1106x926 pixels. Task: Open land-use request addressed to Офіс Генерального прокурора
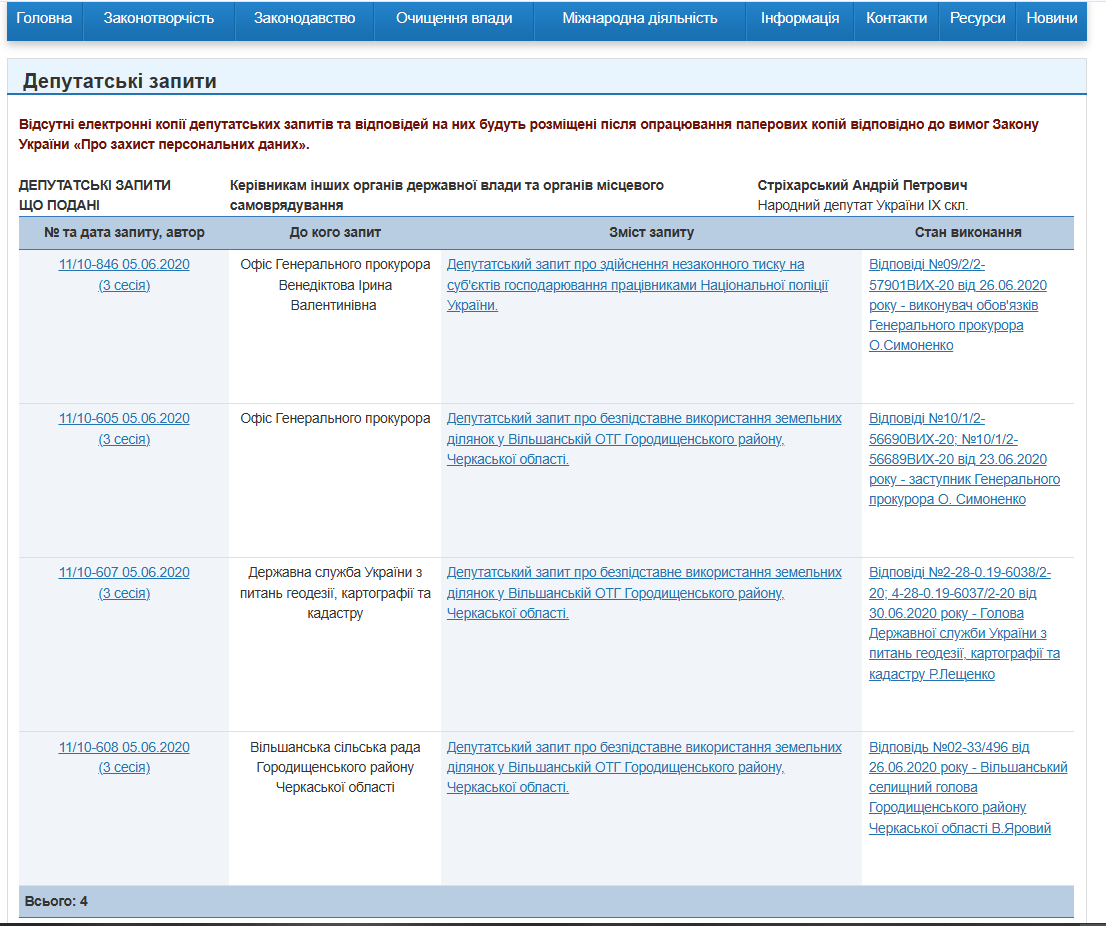pyautogui.click(x=644, y=439)
